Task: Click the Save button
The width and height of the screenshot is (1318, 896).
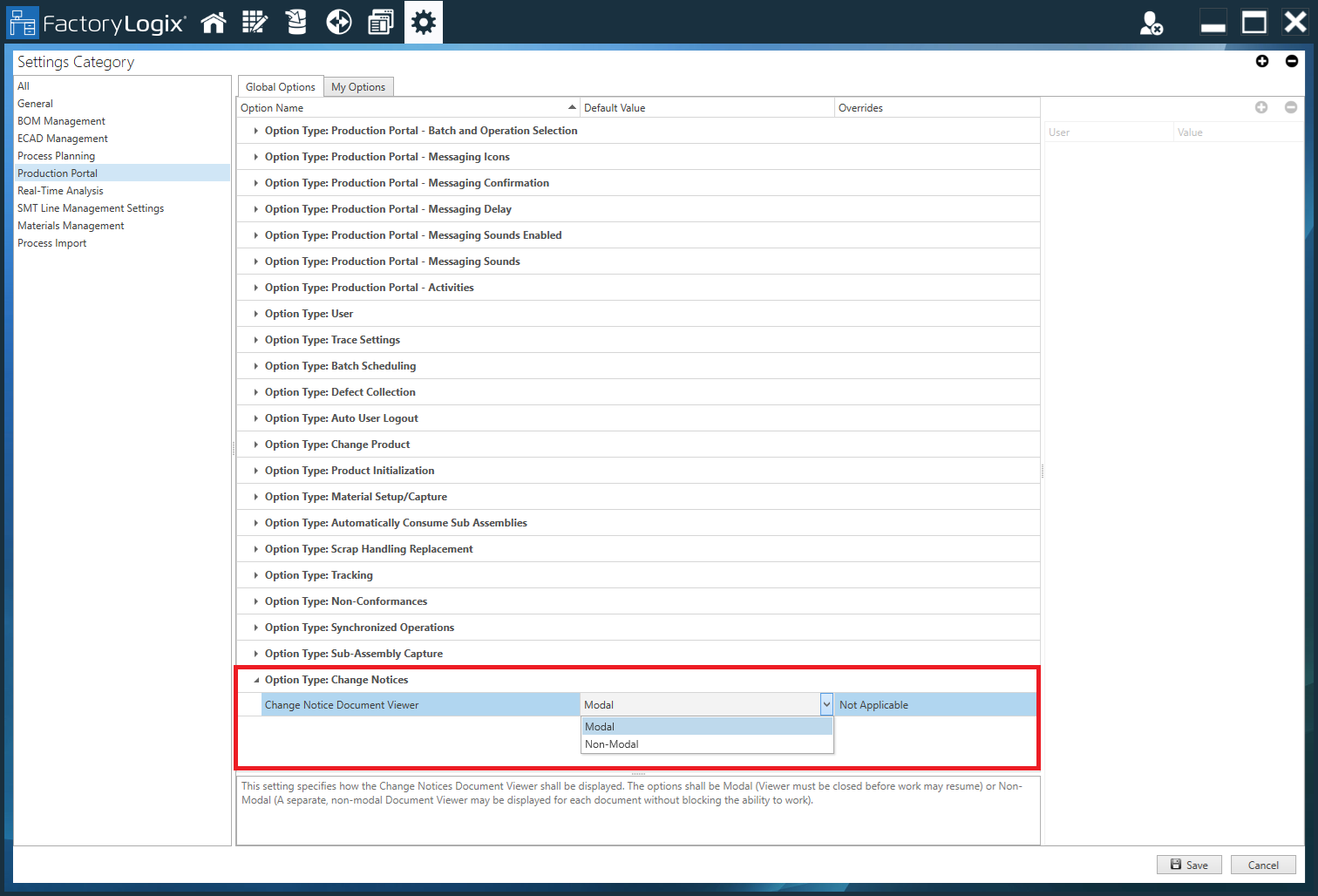Action: [x=1189, y=864]
